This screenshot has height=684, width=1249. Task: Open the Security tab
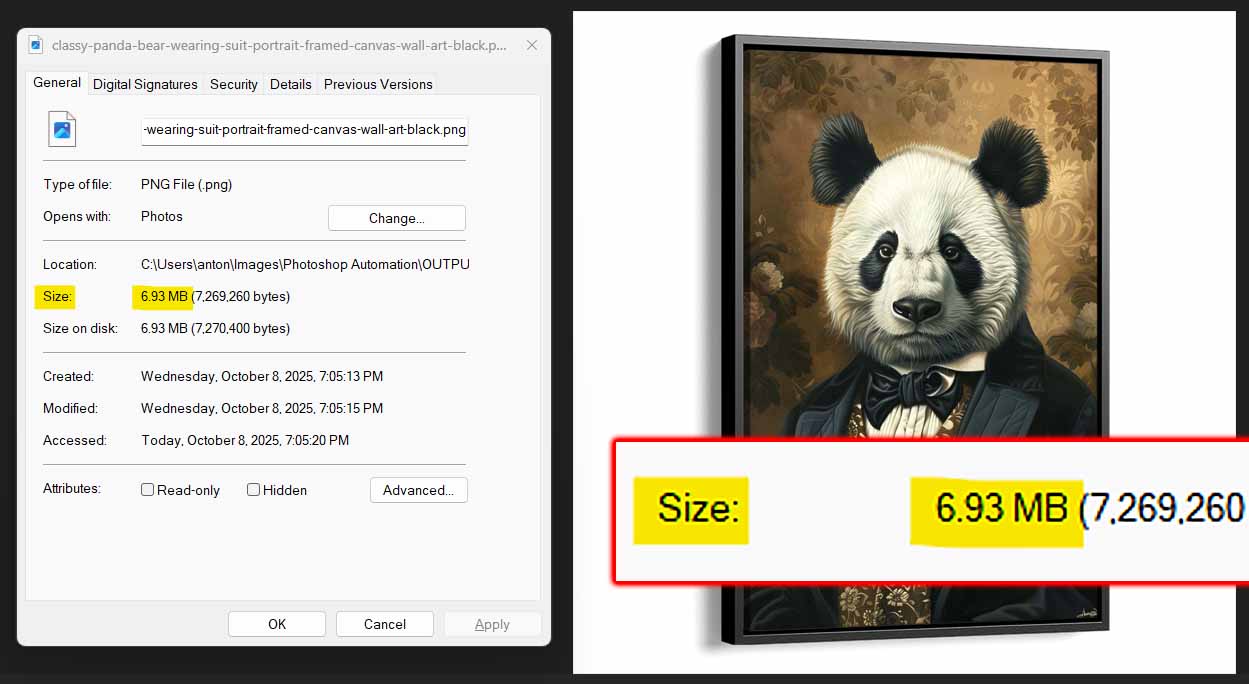pyautogui.click(x=233, y=84)
